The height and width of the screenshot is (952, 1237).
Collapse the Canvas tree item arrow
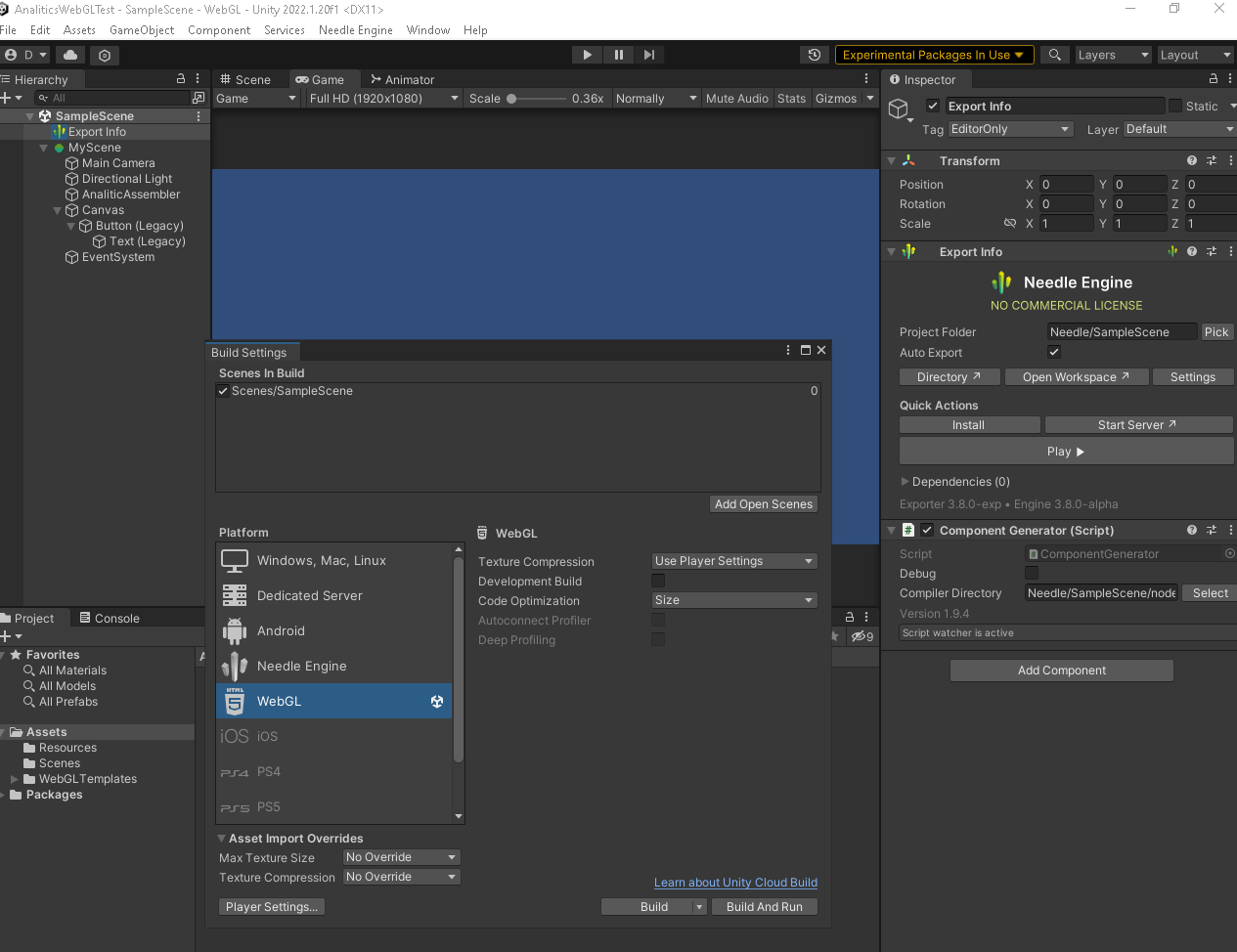[x=58, y=210]
